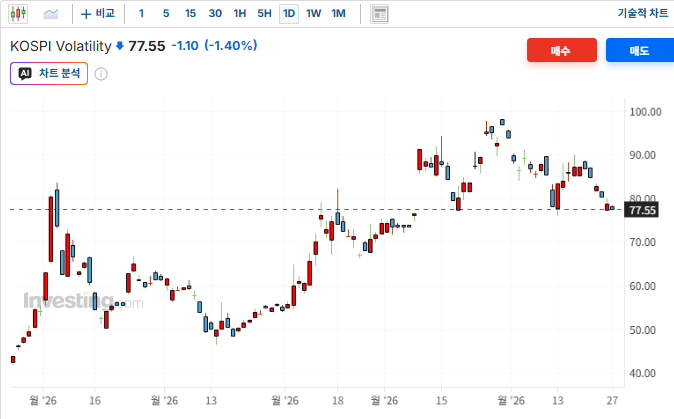Image resolution: width=674 pixels, height=419 pixels.
Task: Select the 30 minute interval
Action: (x=215, y=14)
